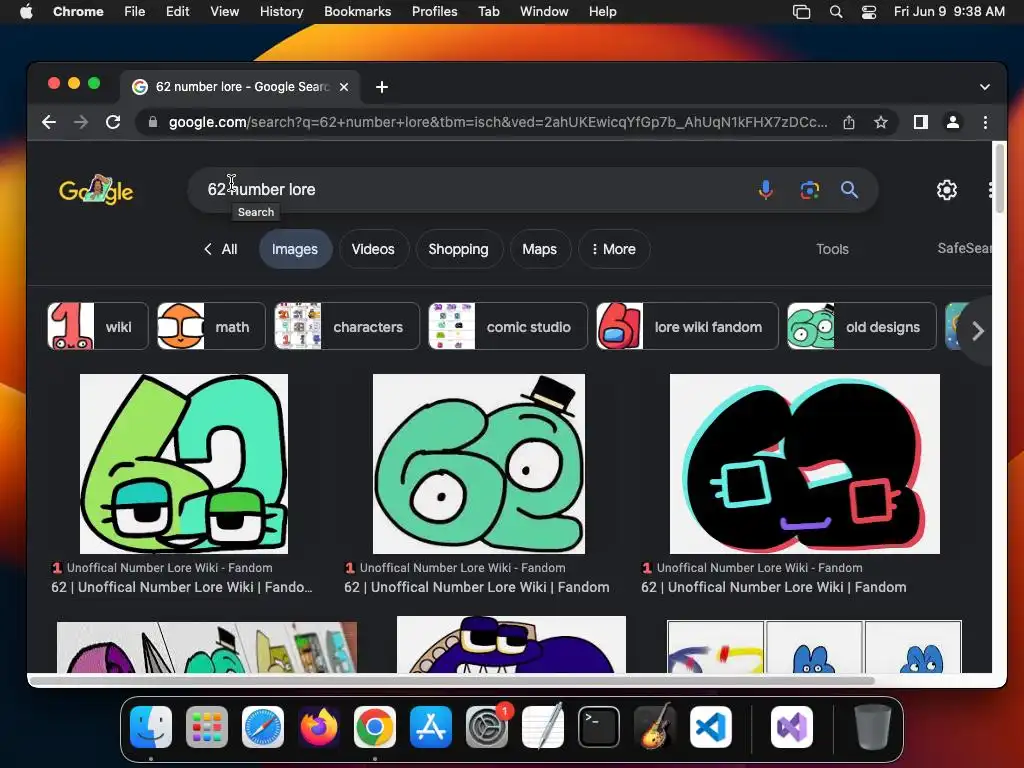Open Terminal from the Dock
This screenshot has height=768, width=1024.
(599, 727)
